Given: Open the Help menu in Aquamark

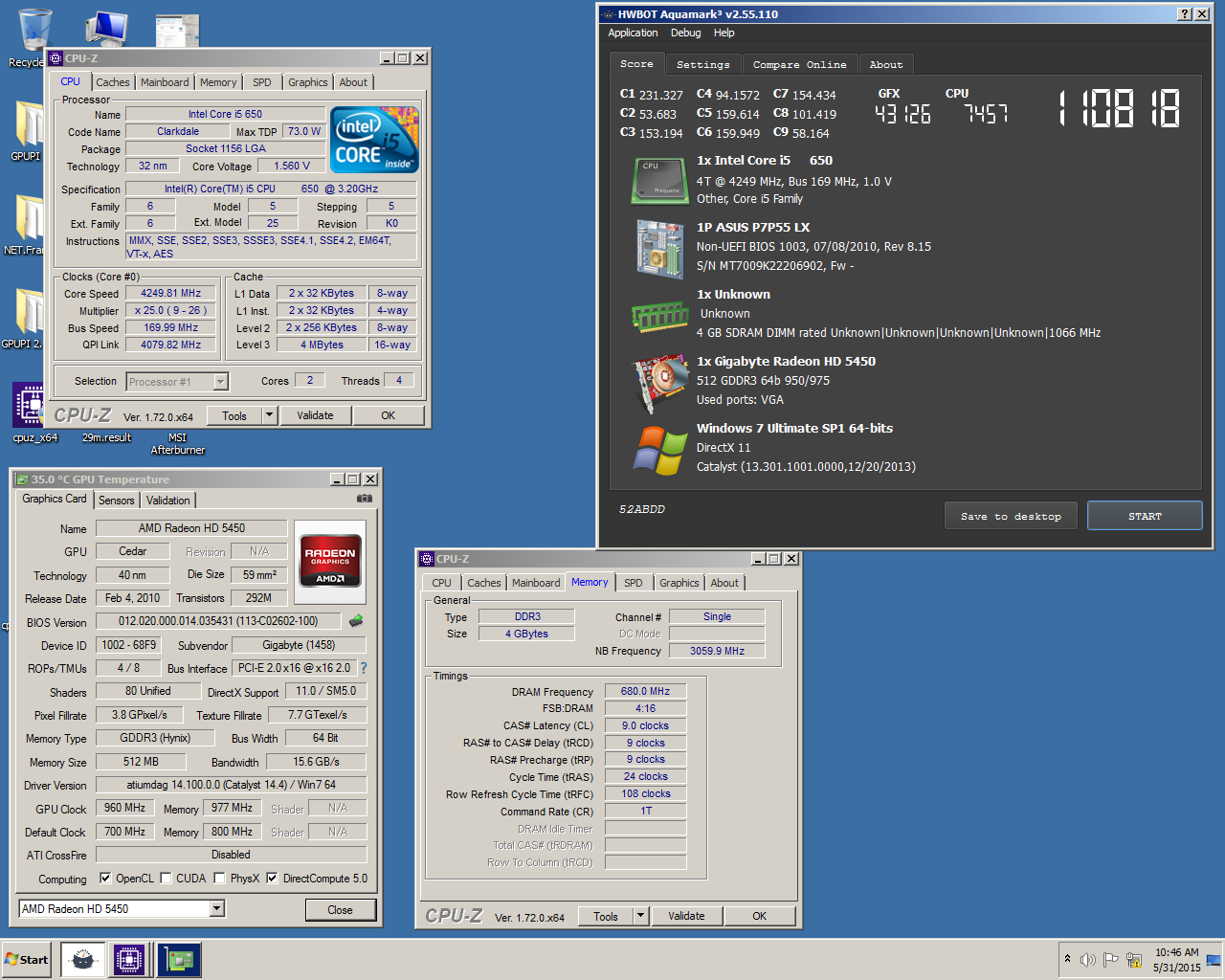Looking at the screenshot, I should 724,33.
